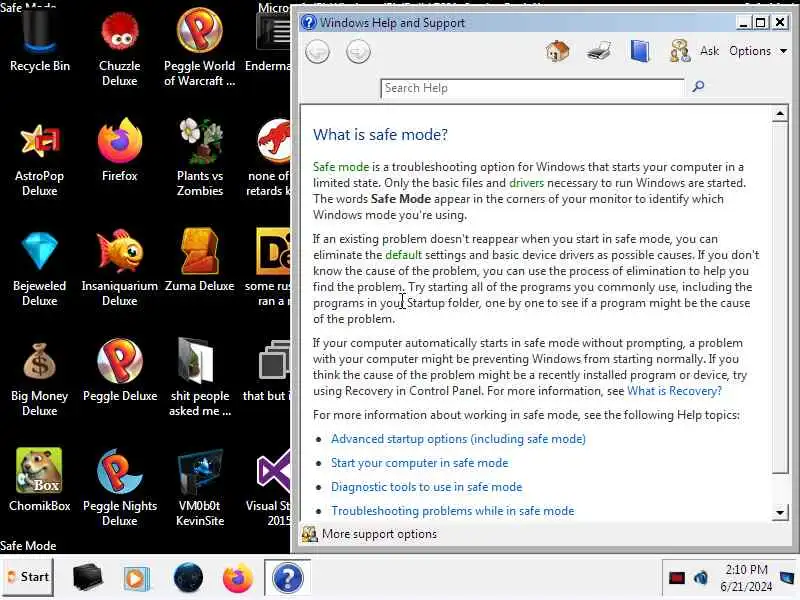
Task: Print this help topic
Action: (598, 51)
